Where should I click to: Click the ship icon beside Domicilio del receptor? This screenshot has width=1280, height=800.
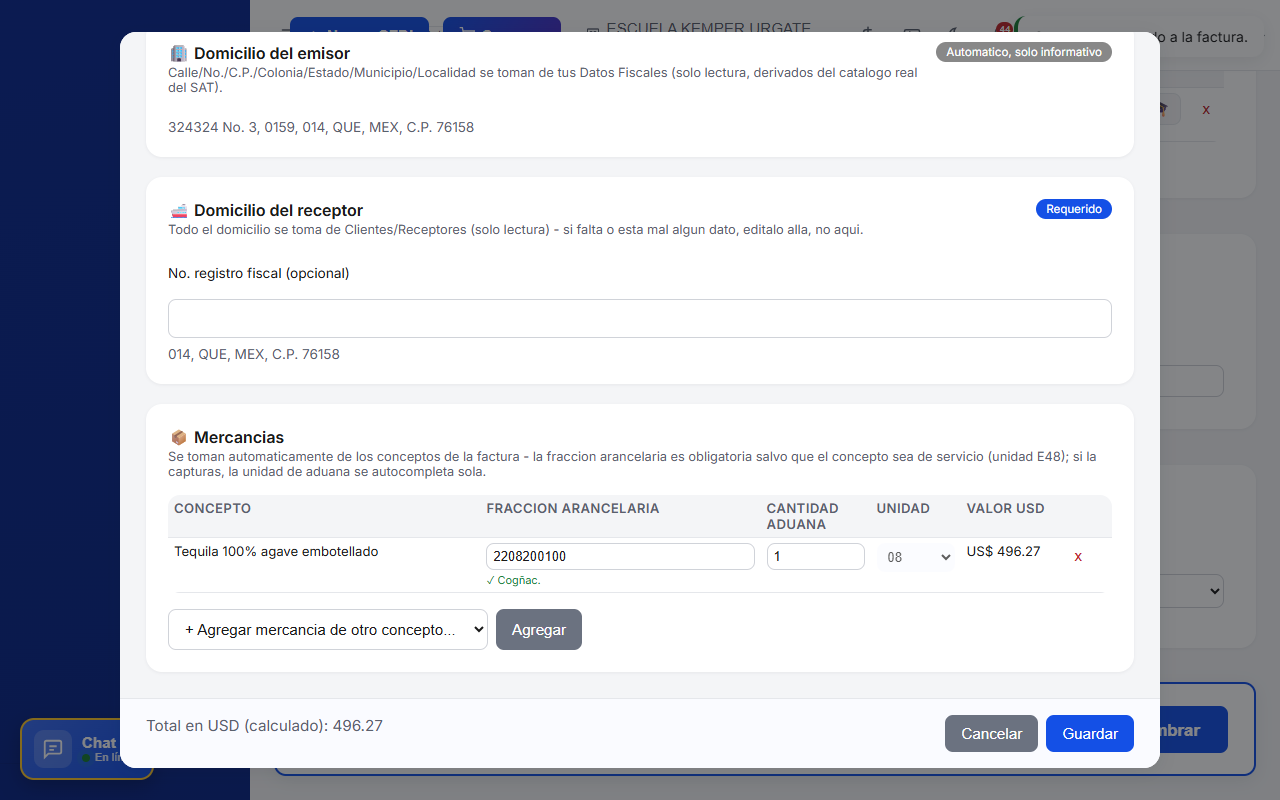point(179,211)
